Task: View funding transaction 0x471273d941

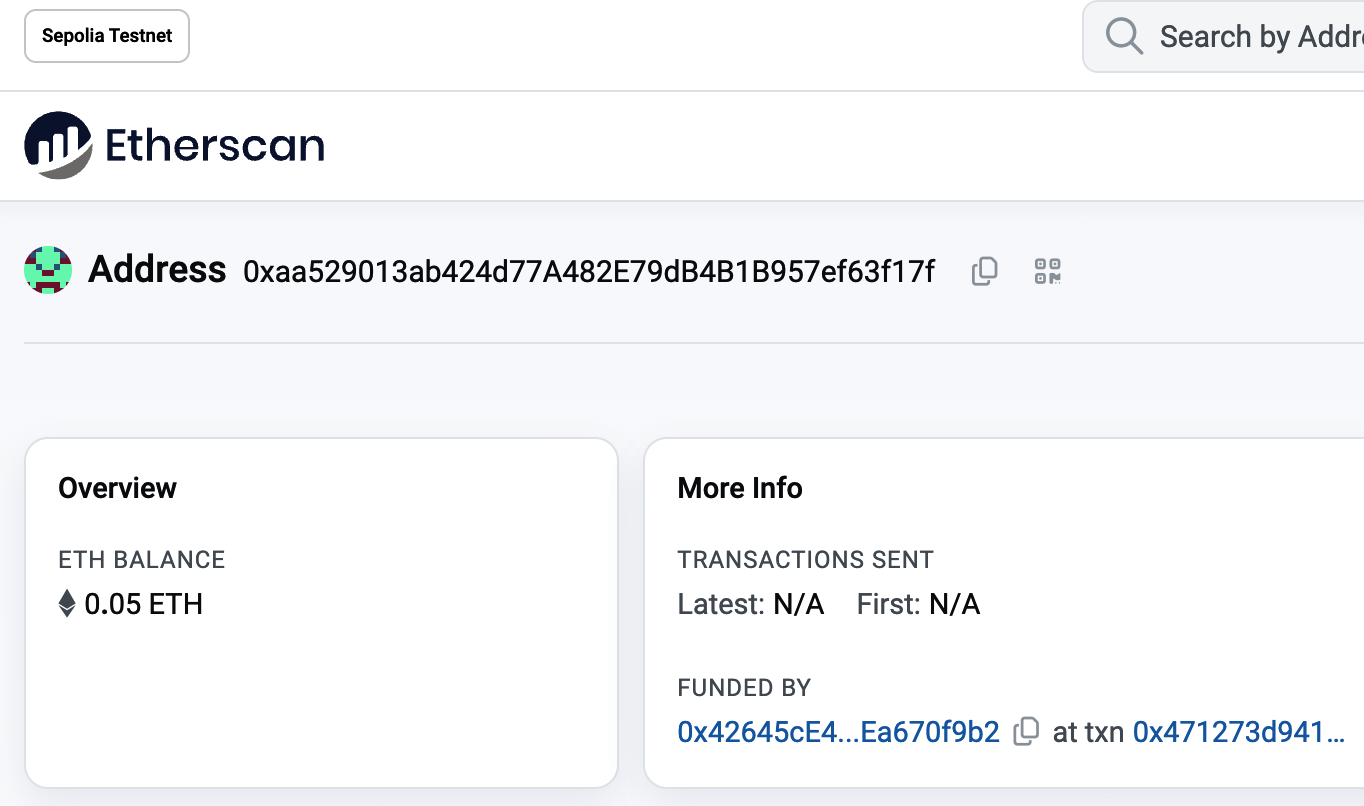Action: click(1239, 732)
